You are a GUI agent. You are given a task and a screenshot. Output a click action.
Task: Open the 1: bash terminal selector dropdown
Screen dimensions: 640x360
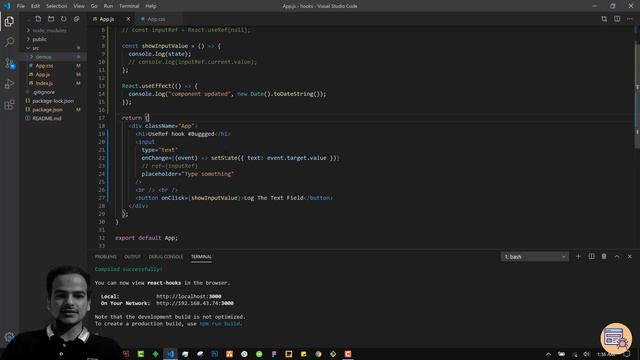535,257
